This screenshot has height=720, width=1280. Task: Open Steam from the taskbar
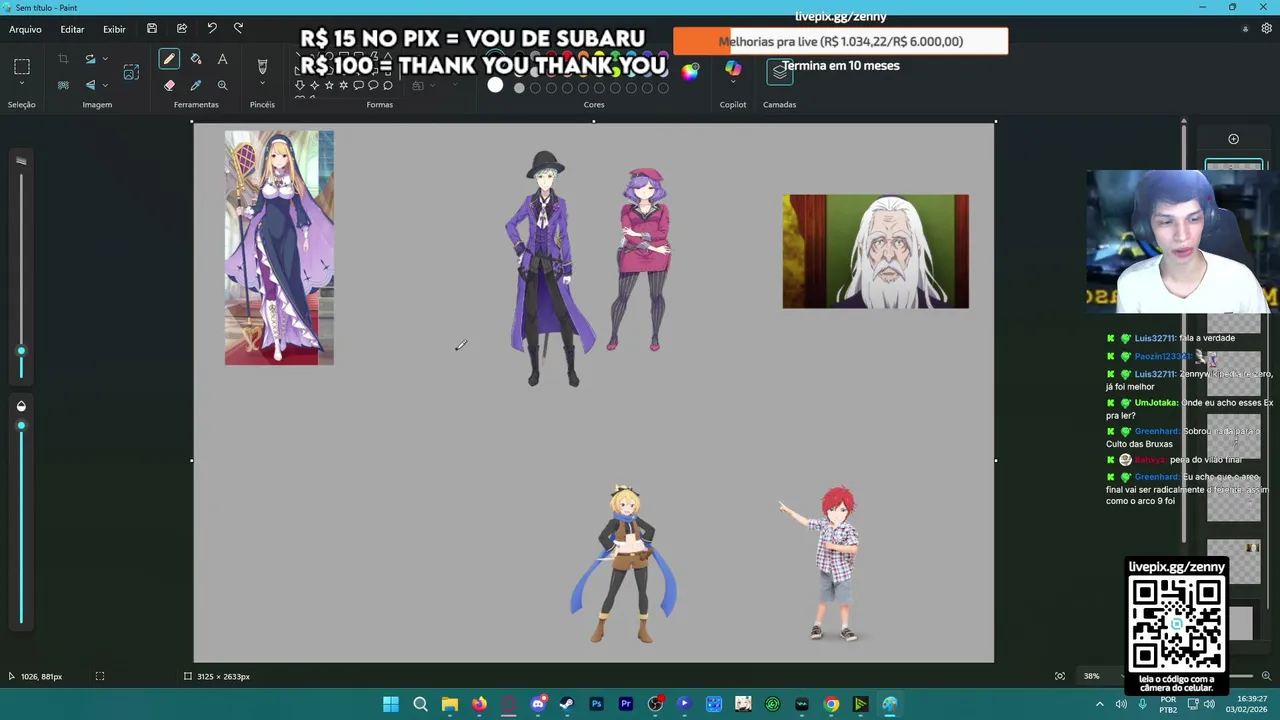pos(567,704)
